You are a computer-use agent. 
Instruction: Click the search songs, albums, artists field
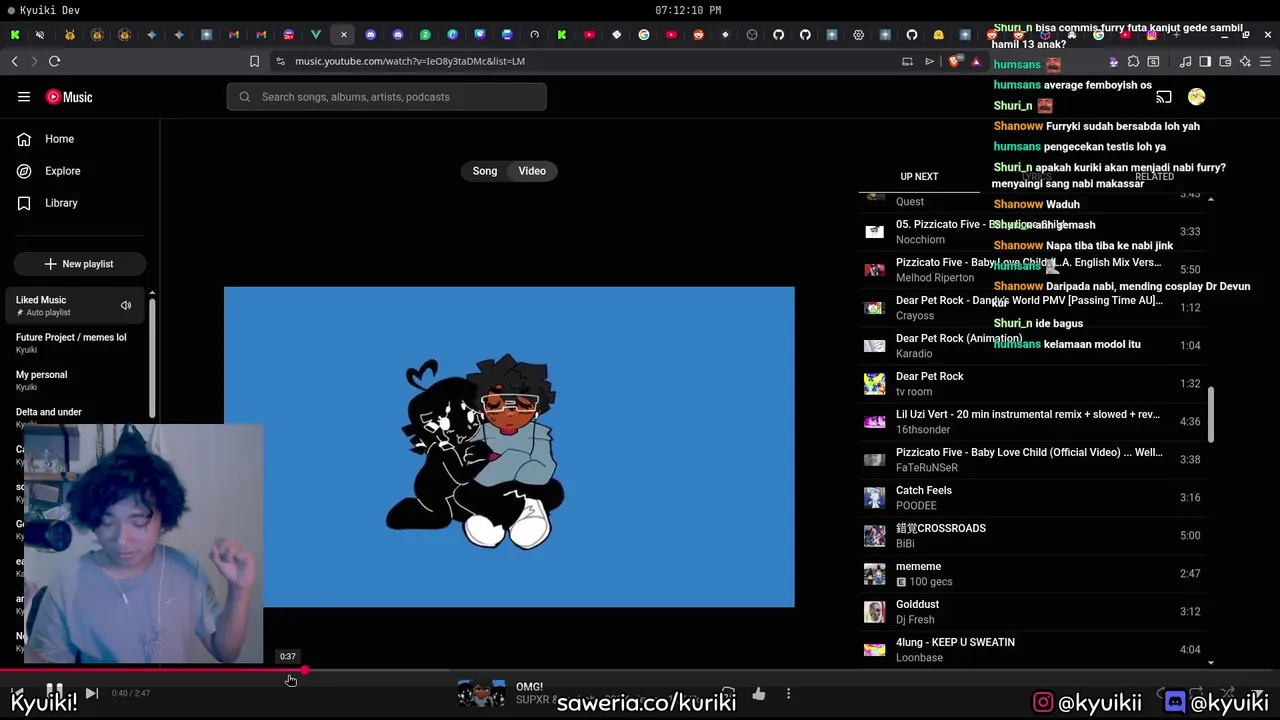point(386,97)
